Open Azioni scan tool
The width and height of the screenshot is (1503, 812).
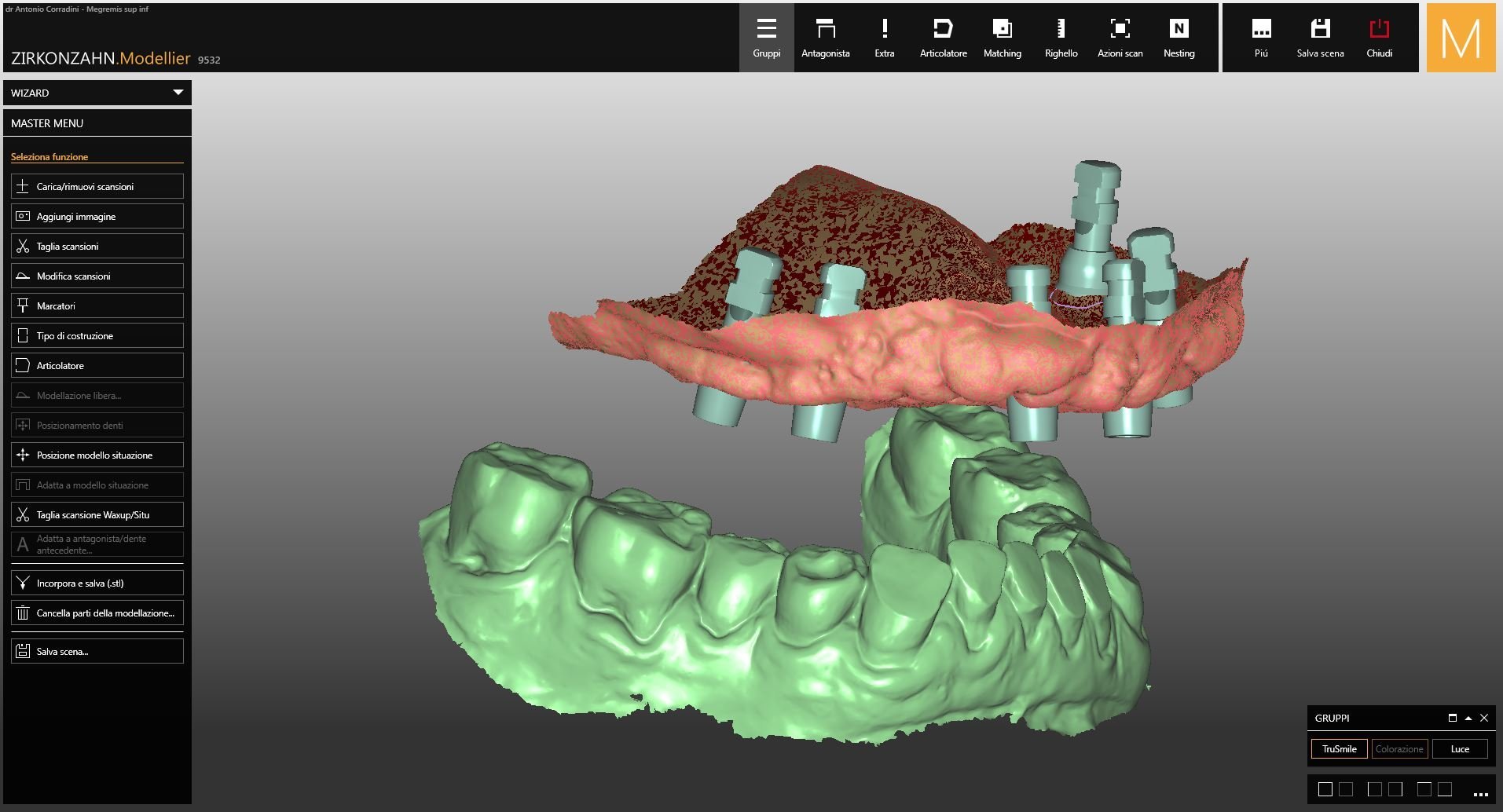(x=1120, y=38)
